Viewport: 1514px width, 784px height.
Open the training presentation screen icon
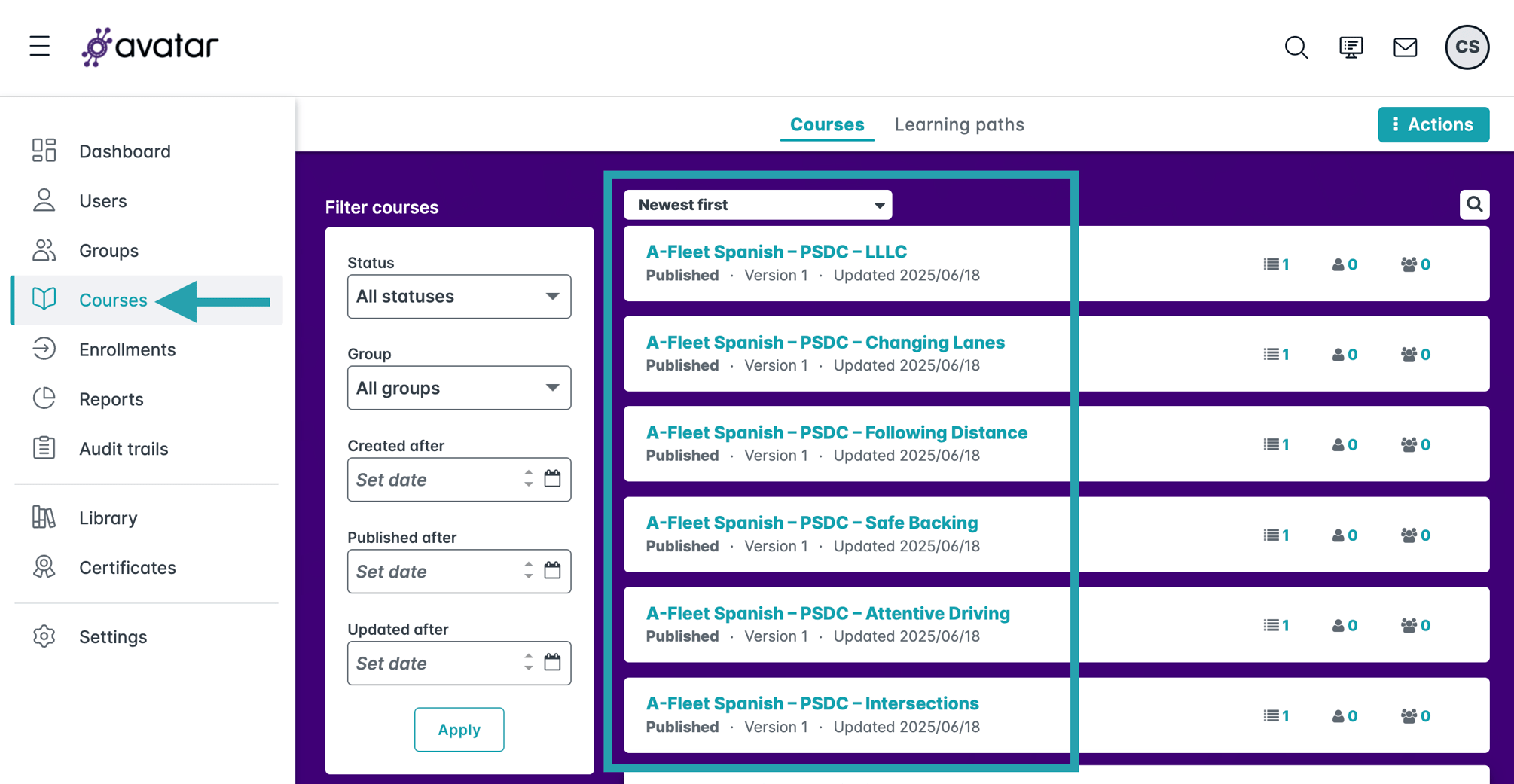coord(1351,47)
